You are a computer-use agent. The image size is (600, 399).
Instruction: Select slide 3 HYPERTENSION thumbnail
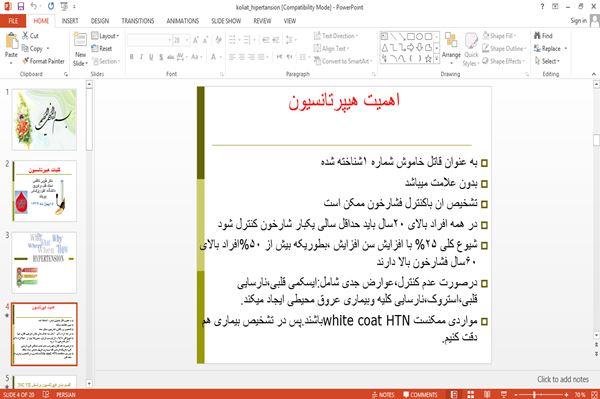pyautogui.click(x=44, y=263)
